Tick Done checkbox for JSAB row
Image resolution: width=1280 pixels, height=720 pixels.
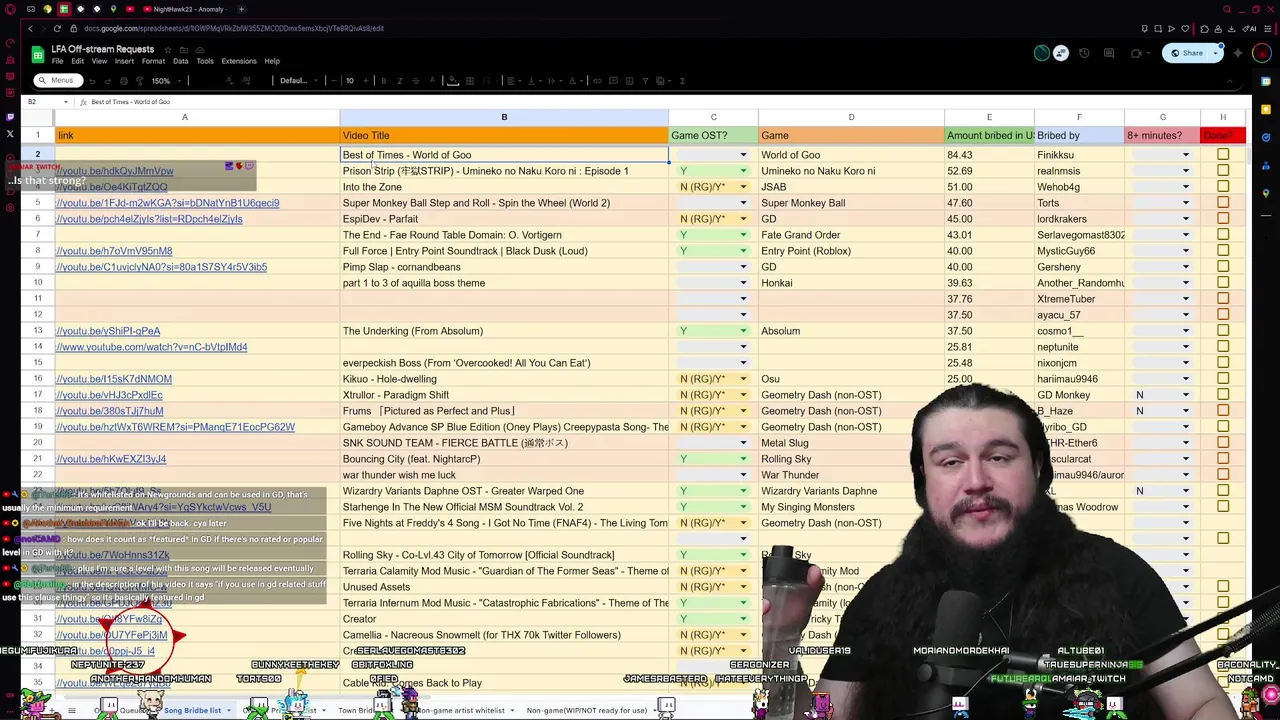(1223, 187)
